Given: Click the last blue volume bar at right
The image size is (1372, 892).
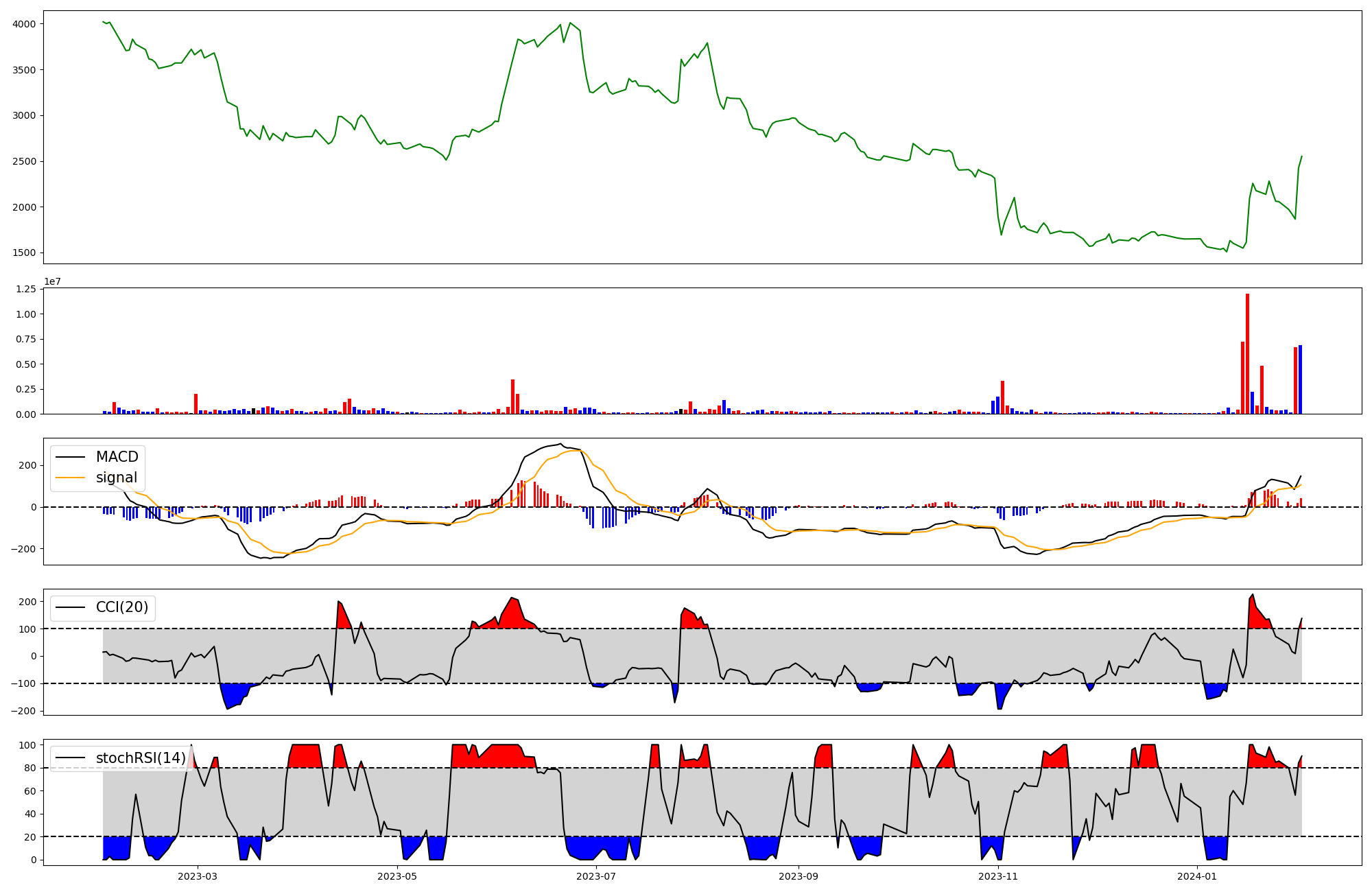Looking at the screenshot, I should (1300, 379).
